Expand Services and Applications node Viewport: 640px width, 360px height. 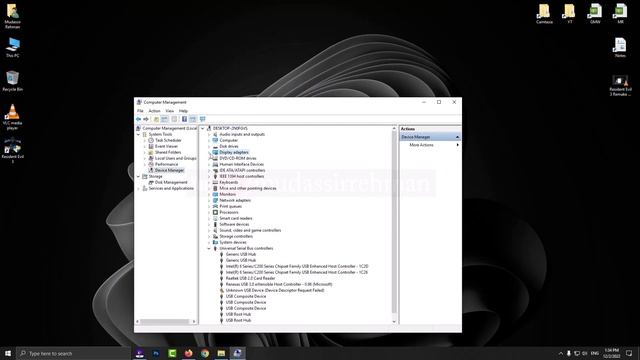coord(138,189)
